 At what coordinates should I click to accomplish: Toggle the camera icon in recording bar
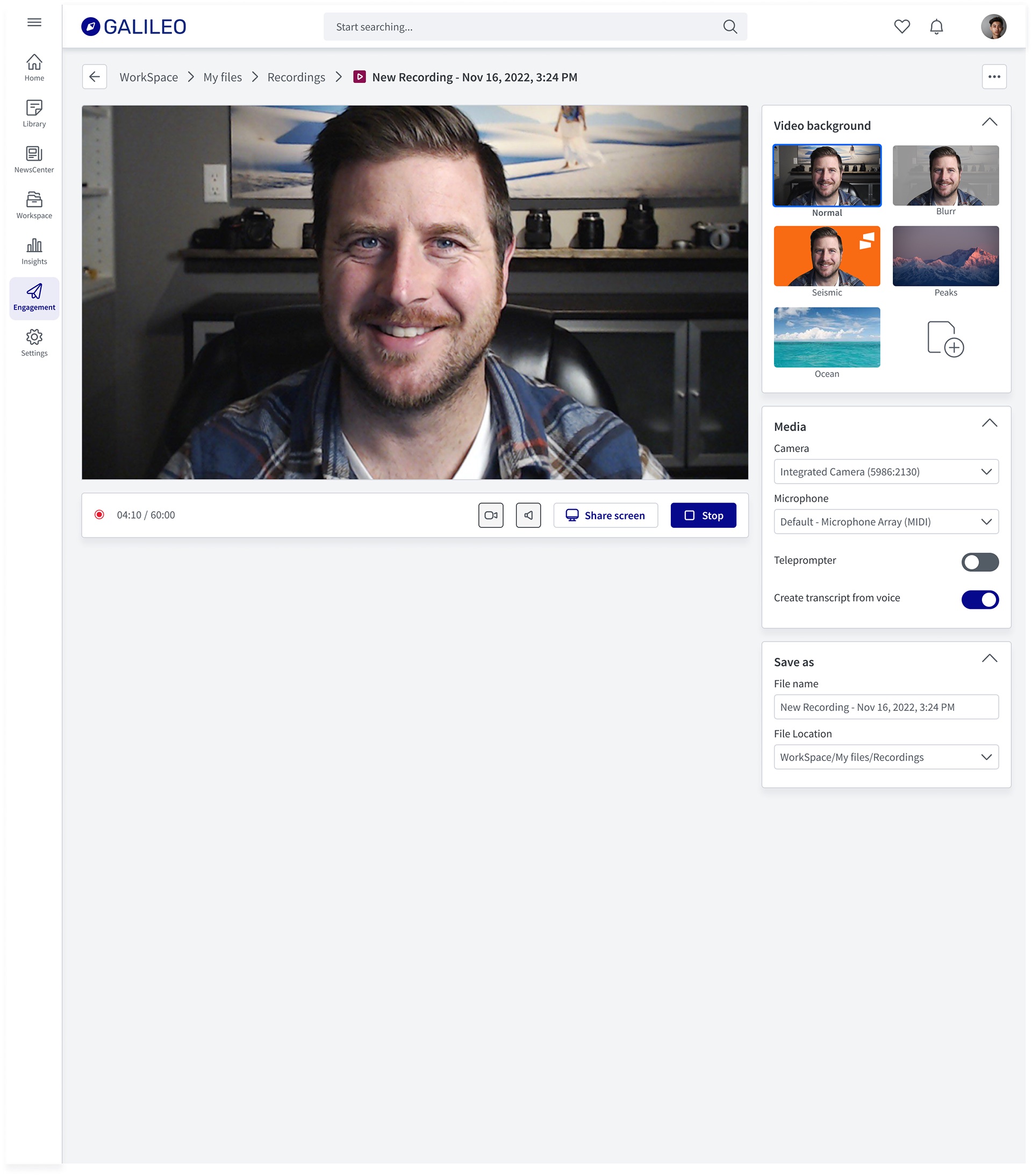point(491,515)
